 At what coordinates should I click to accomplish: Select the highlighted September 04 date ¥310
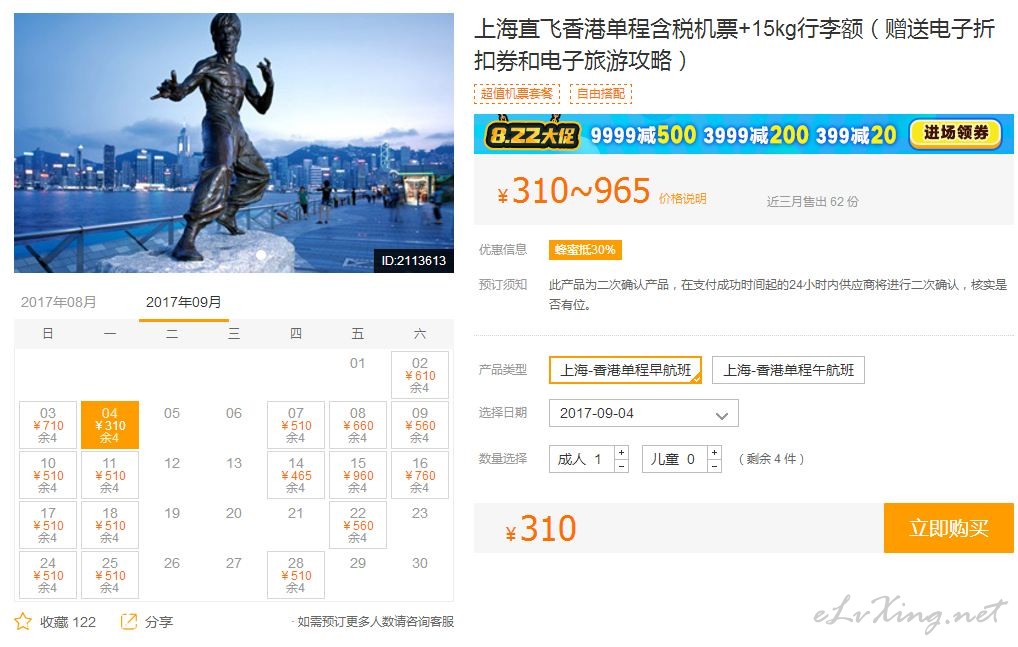coord(110,425)
